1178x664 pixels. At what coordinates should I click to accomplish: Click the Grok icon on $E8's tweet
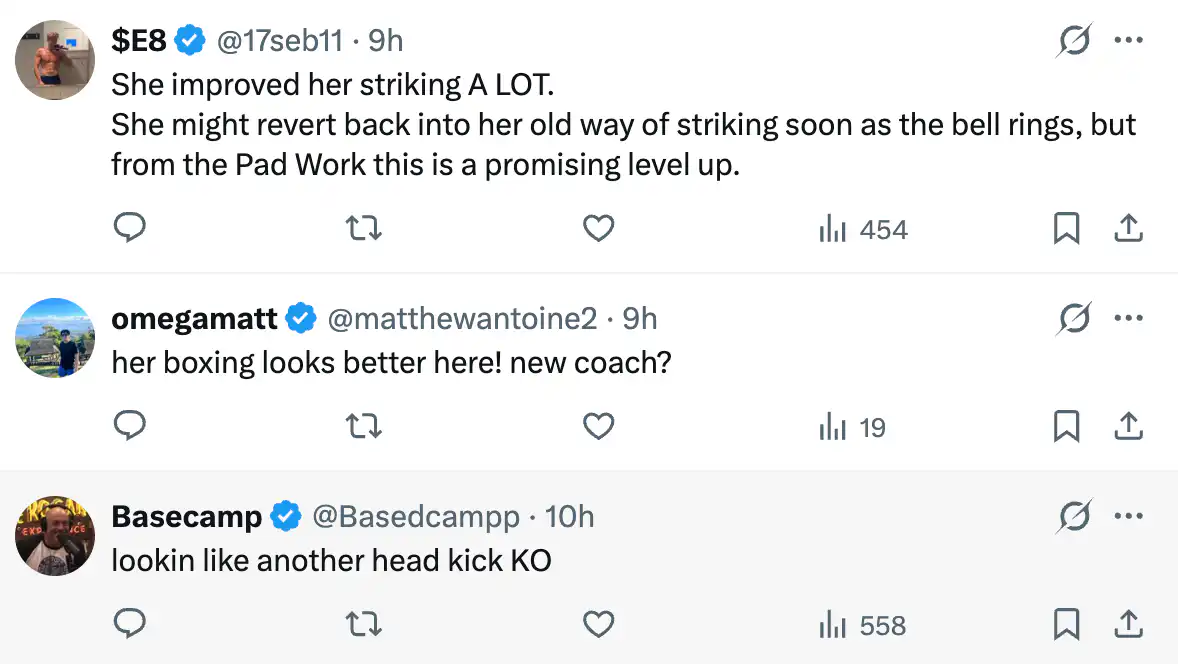[1075, 41]
